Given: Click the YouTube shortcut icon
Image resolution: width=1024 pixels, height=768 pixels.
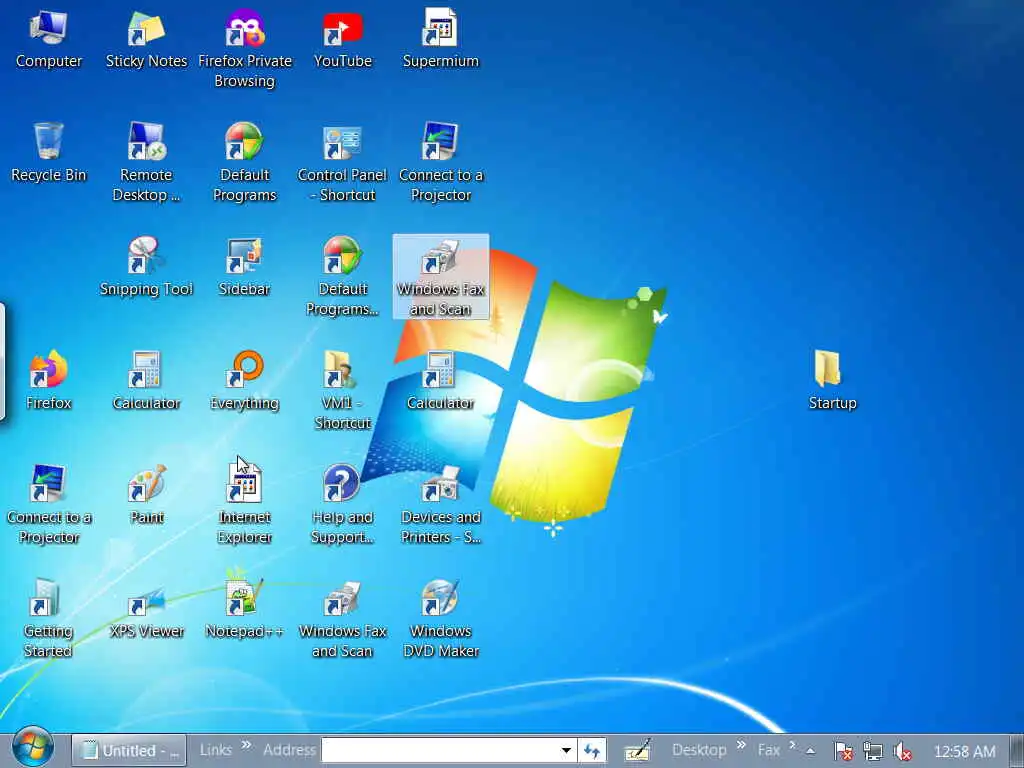Looking at the screenshot, I should point(342,39).
